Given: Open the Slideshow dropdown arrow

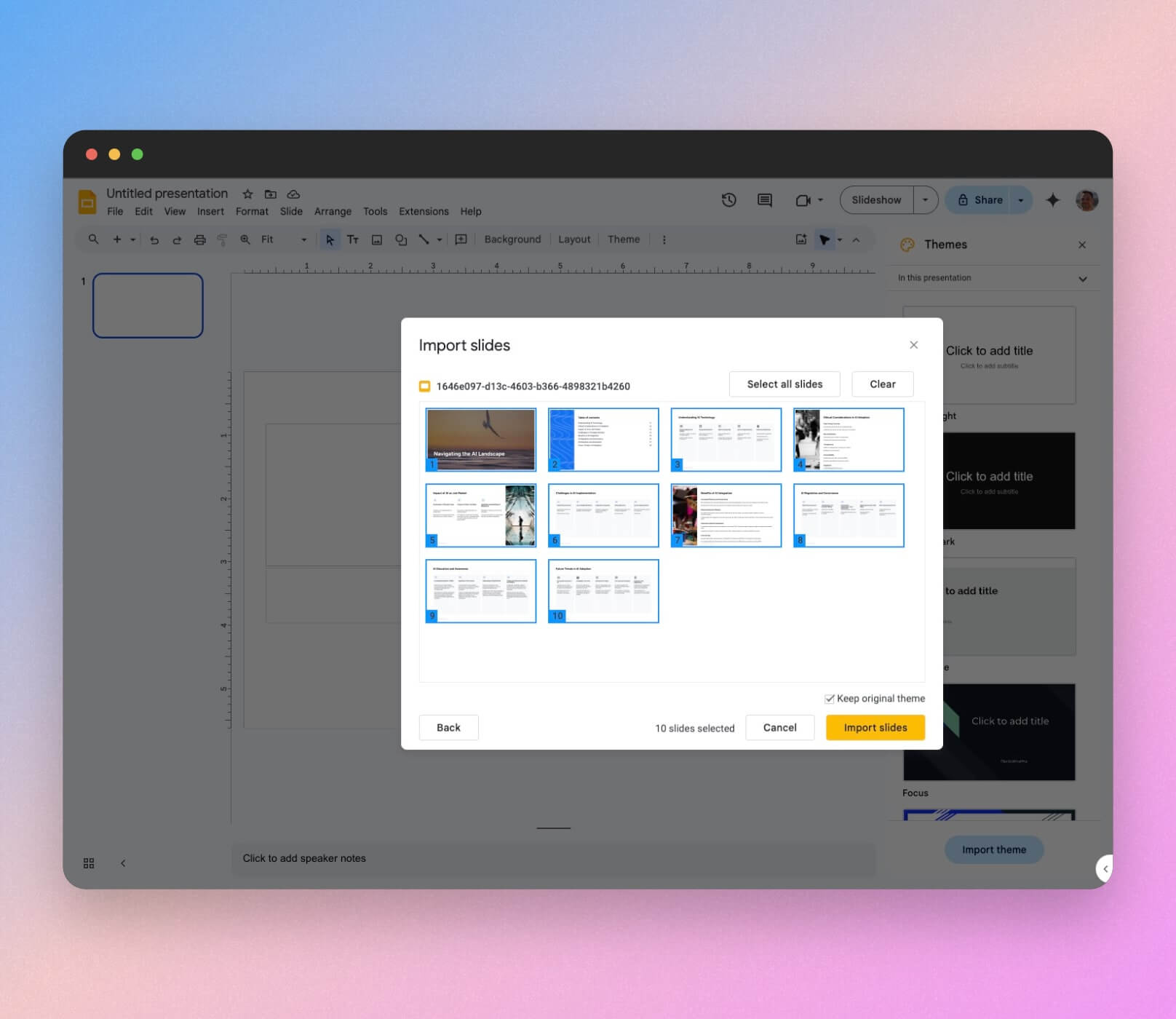Looking at the screenshot, I should pyautogui.click(x=925, y=199).
